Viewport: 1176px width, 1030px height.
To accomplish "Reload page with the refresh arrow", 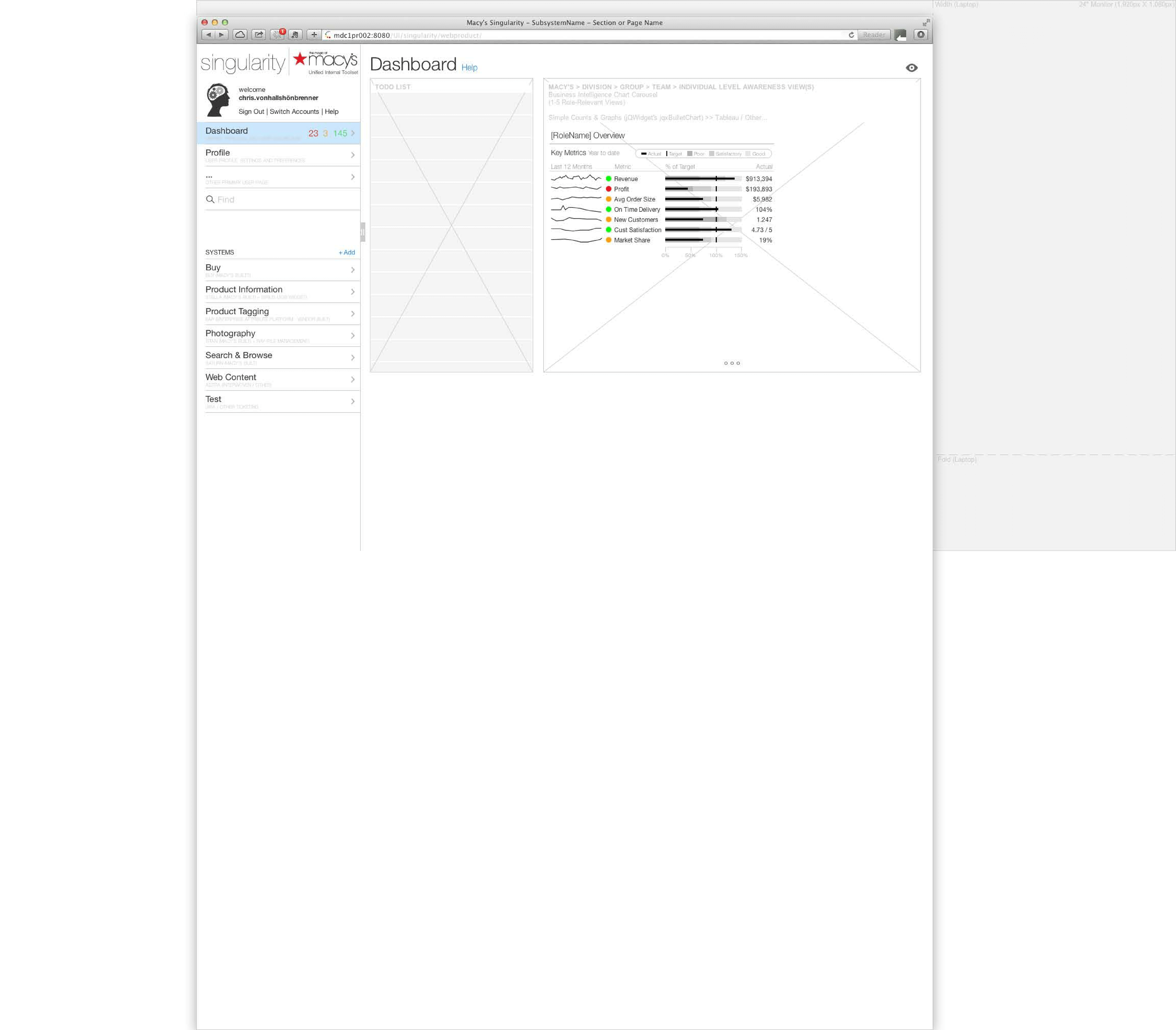I will [851, 35].
